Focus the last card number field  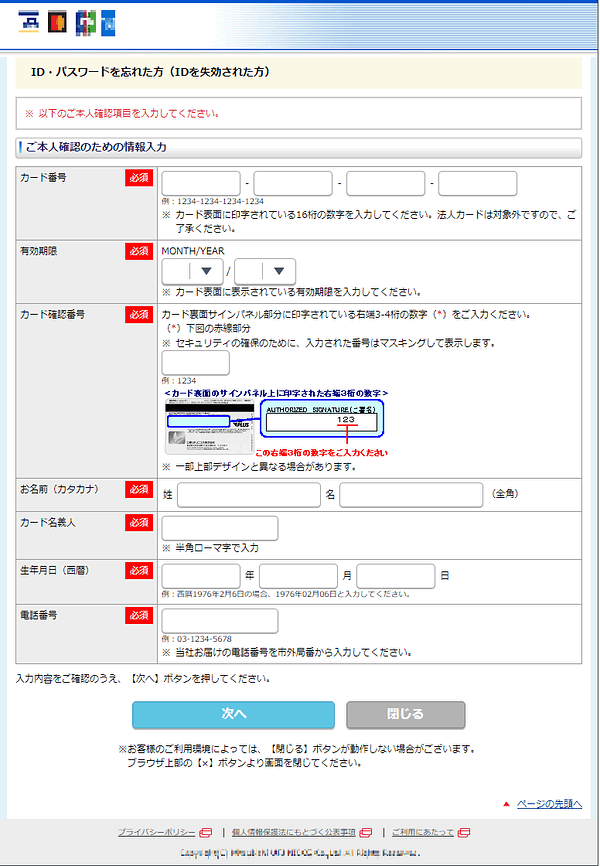(478, 183)
